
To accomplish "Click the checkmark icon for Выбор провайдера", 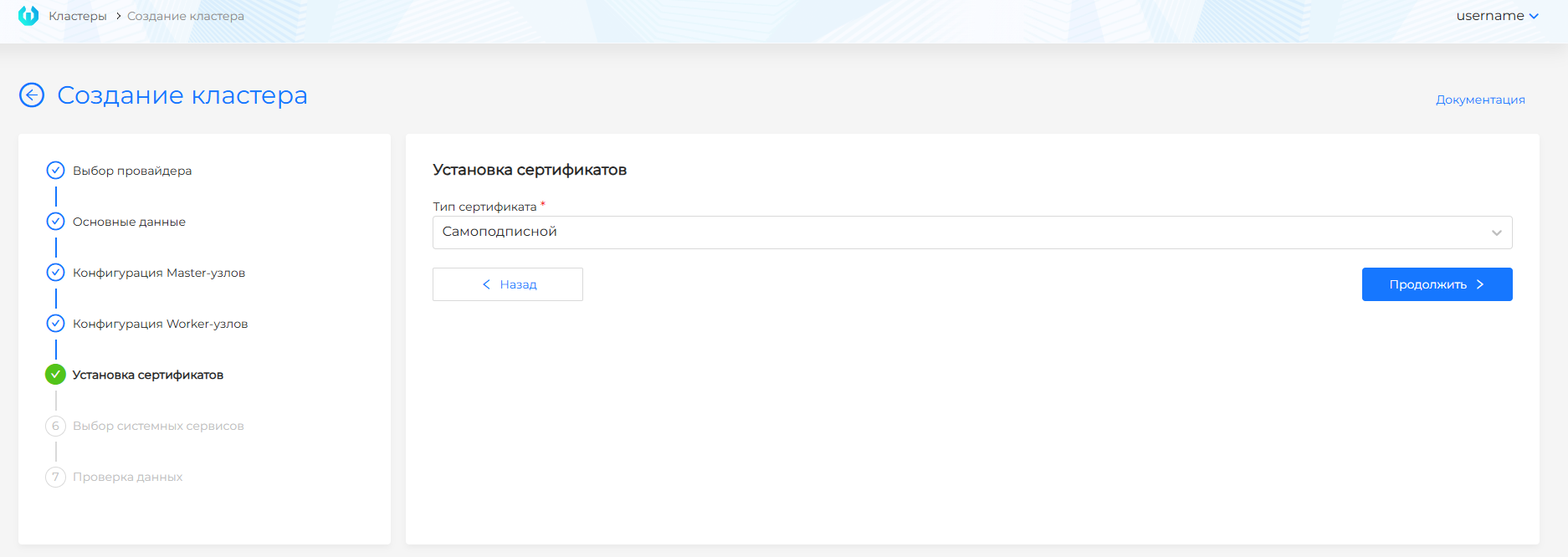I will (55, 171).
